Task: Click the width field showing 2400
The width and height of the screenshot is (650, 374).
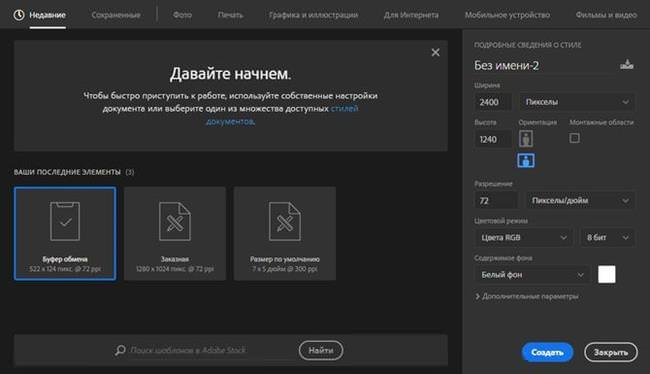Action: coord(493,102)
